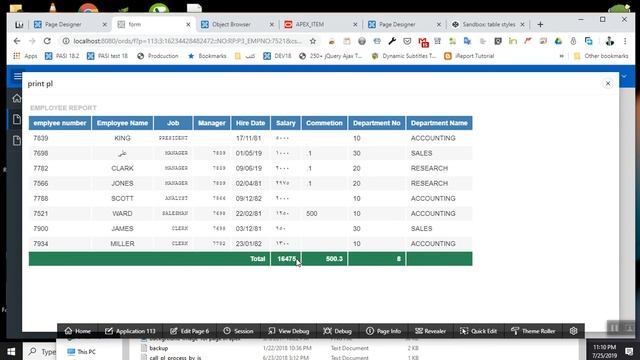Expand the user menu chevron at top right

tap(624, 76)
